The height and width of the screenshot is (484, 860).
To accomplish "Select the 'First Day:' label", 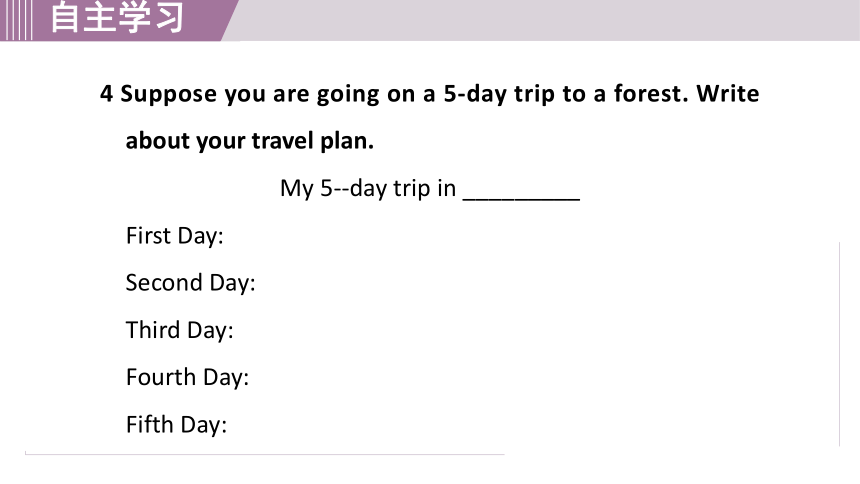I will 174,236.
